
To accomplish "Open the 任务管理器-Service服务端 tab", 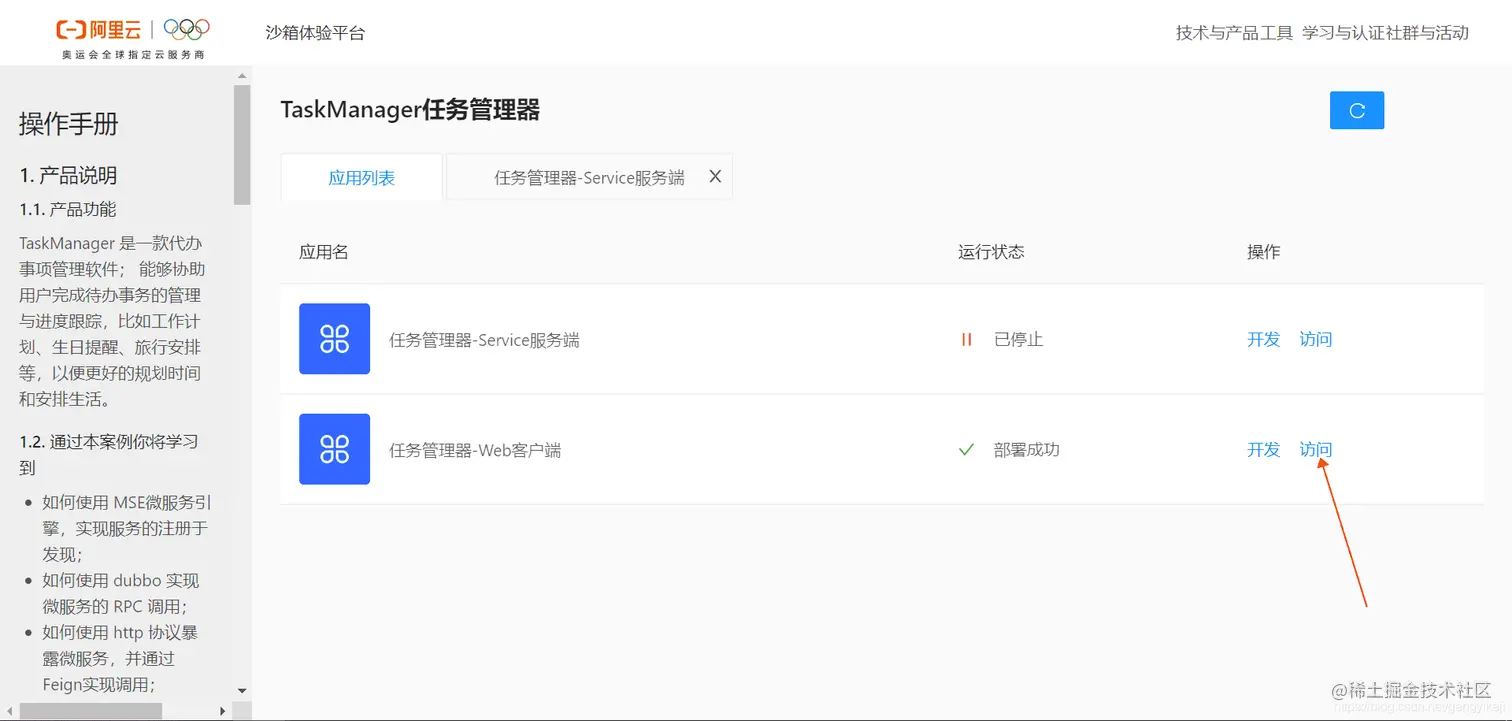I will point(589,178).
